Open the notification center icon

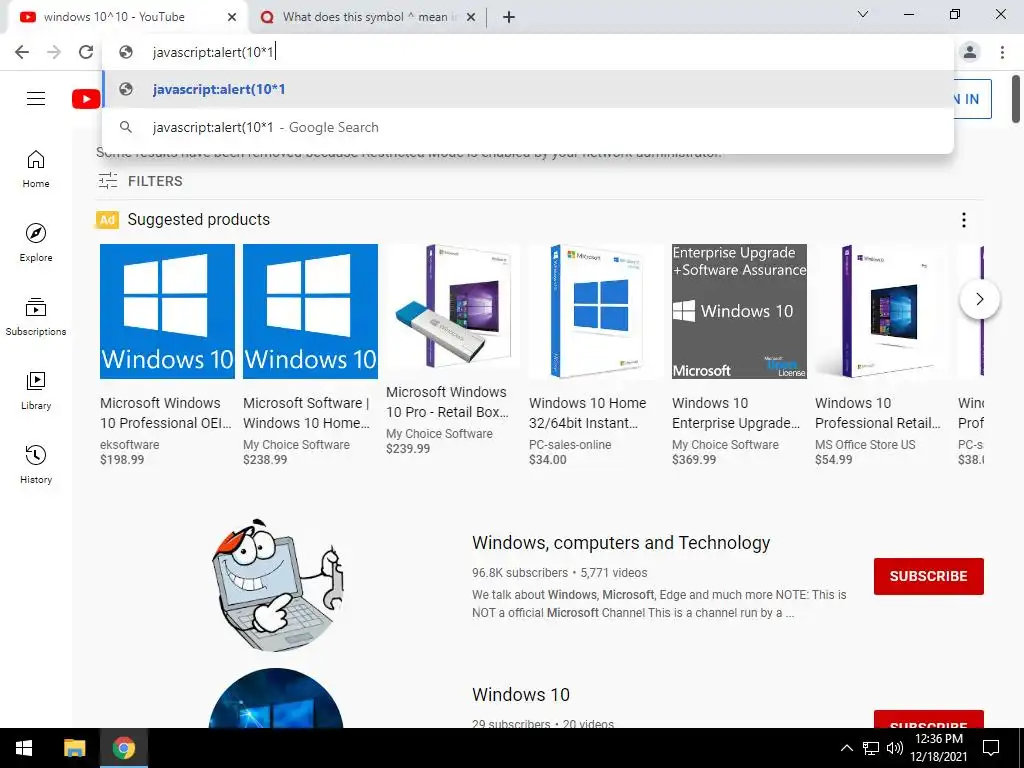click(991, 748)
